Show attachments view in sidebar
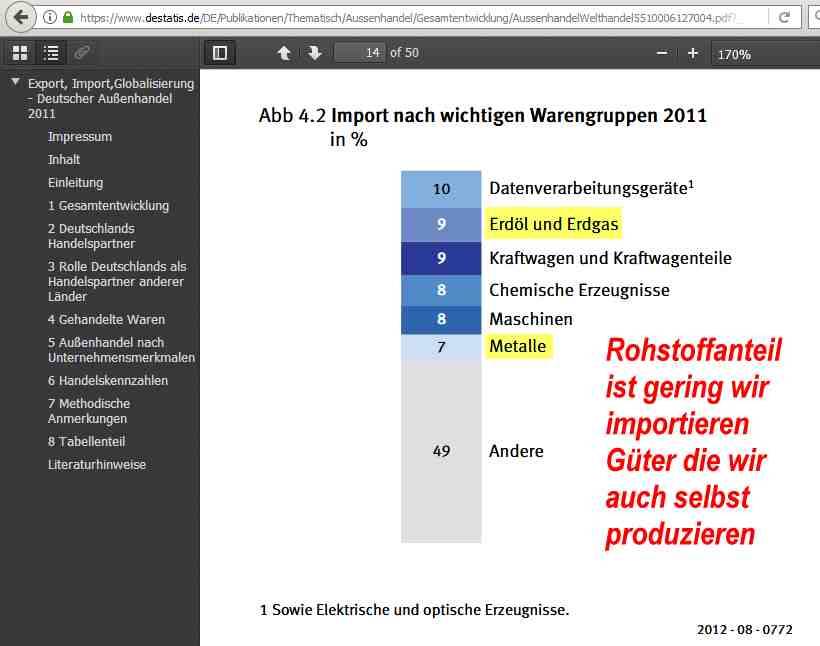820x646 pixels. (82, 53)
